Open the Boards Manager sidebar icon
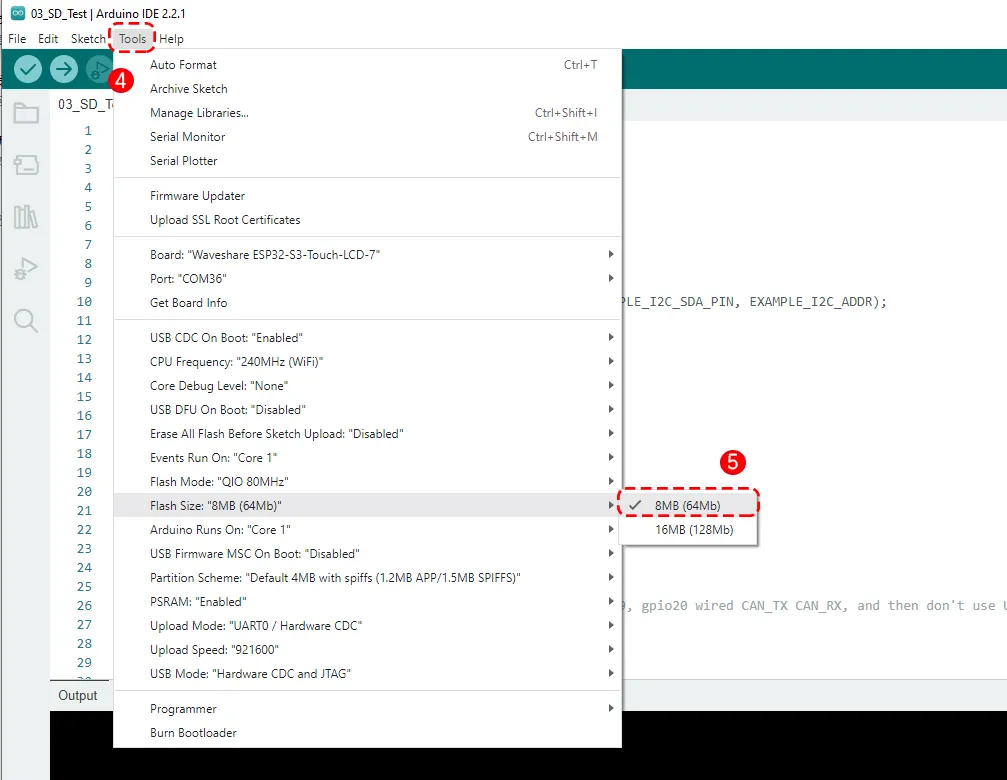The width and height of the screenshot is (1007, 780). (26, 165)
